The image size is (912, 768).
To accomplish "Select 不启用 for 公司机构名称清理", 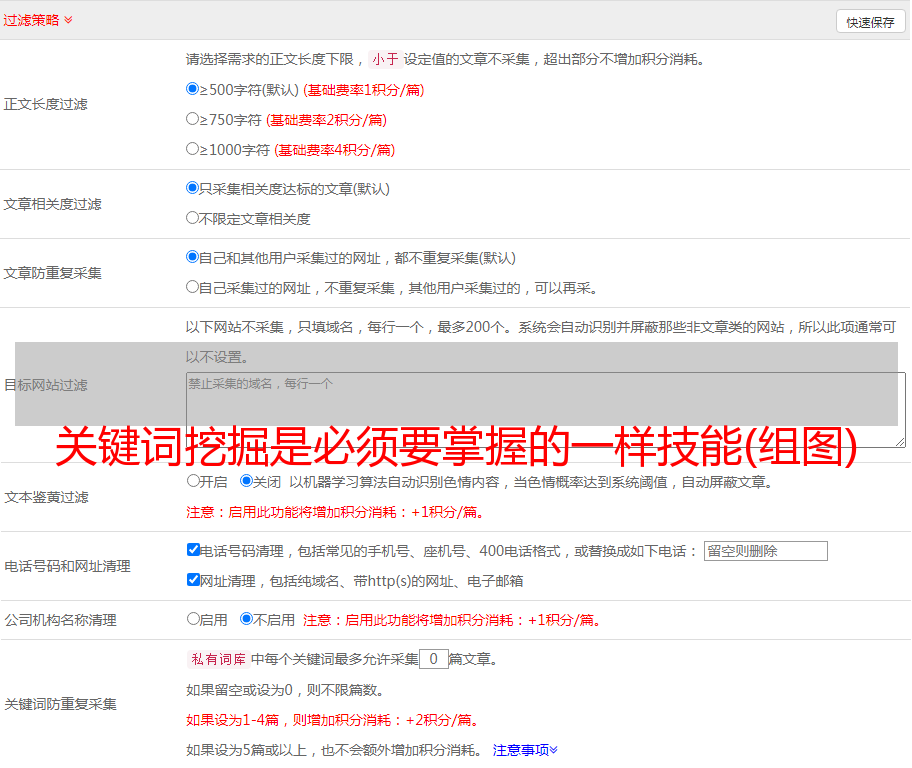I will [247, 619].
